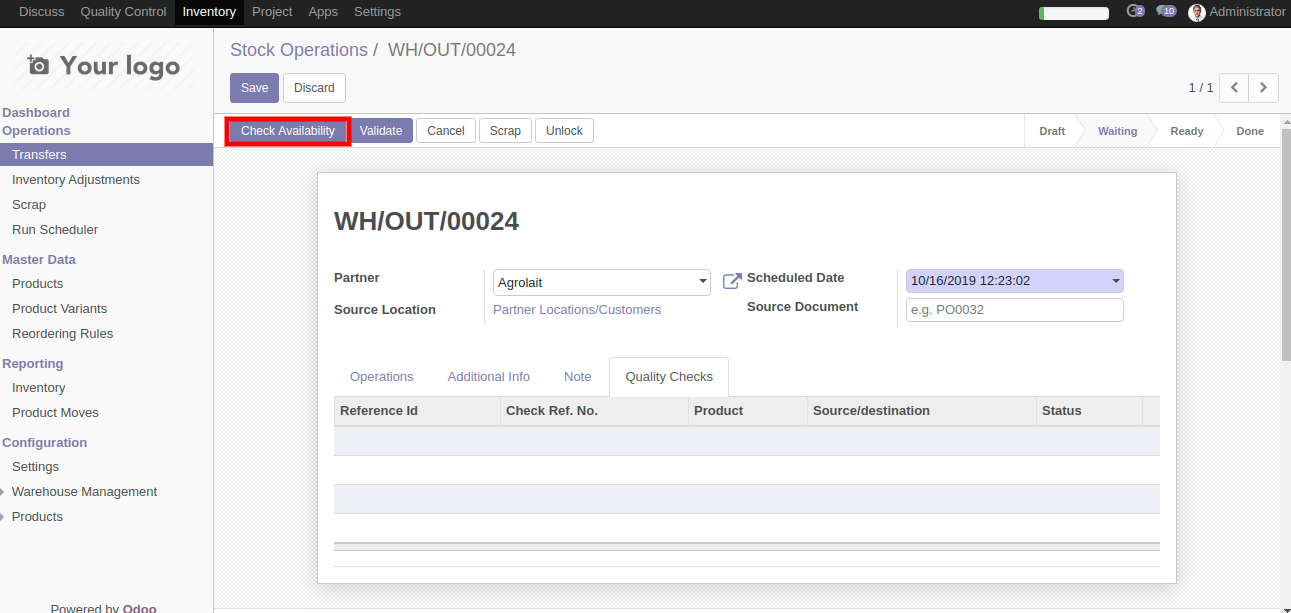This screenshot has width=1291, height=613.
Task: Click the Source Document input field
Action: [1014, 310]
